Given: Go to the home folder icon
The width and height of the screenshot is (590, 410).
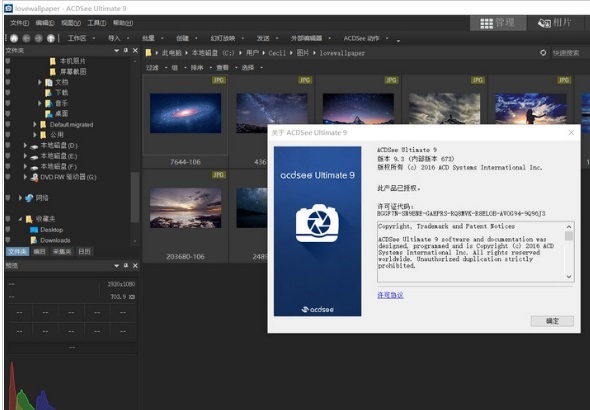Looking at the screenshot, I should (14, 38).
